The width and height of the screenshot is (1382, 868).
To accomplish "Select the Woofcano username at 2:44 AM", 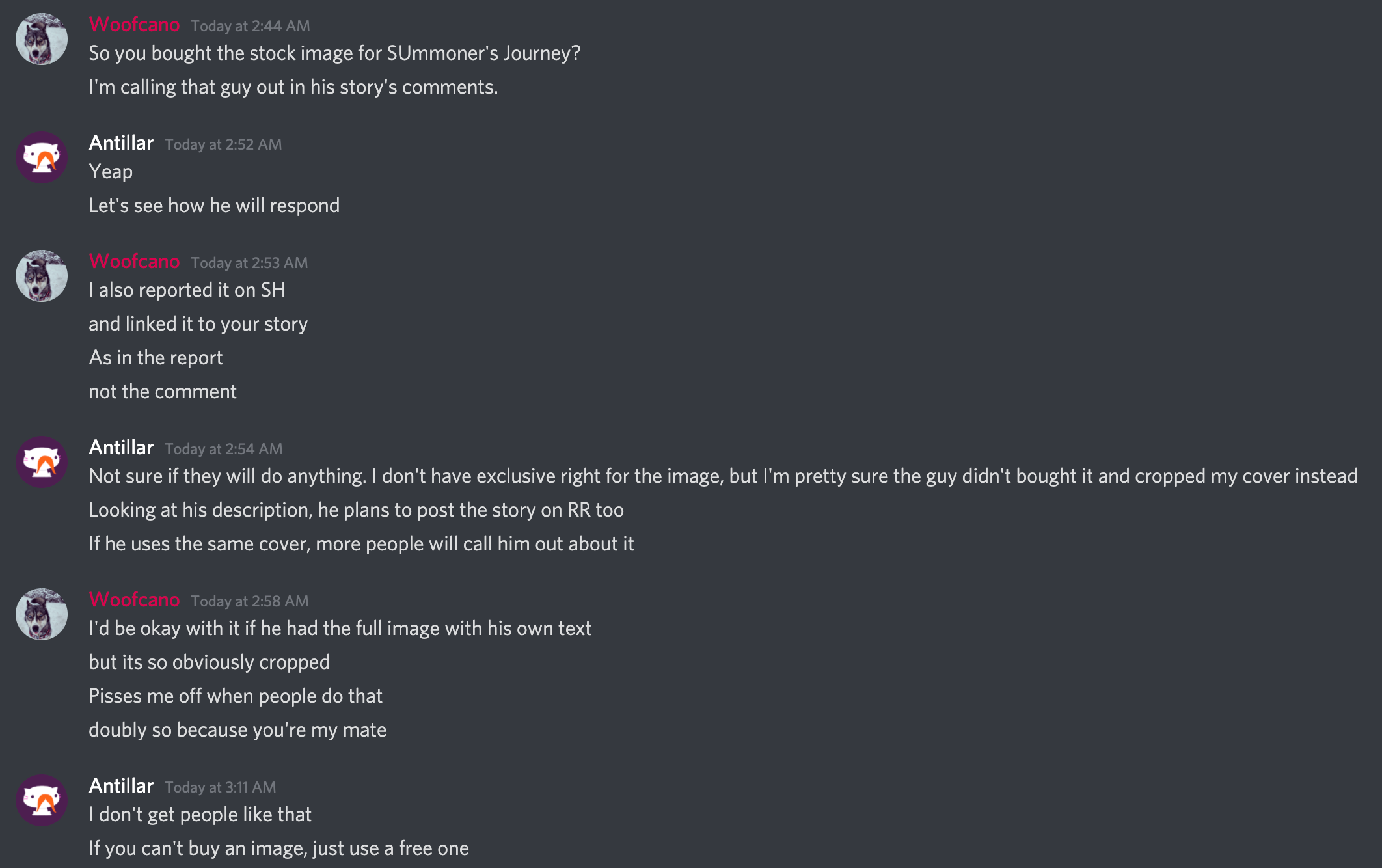I will [134, 25].
